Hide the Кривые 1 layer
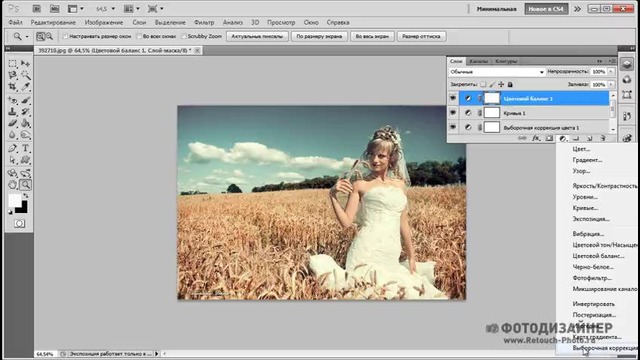This screenshot has height=360, width=640. coord(453,113)
